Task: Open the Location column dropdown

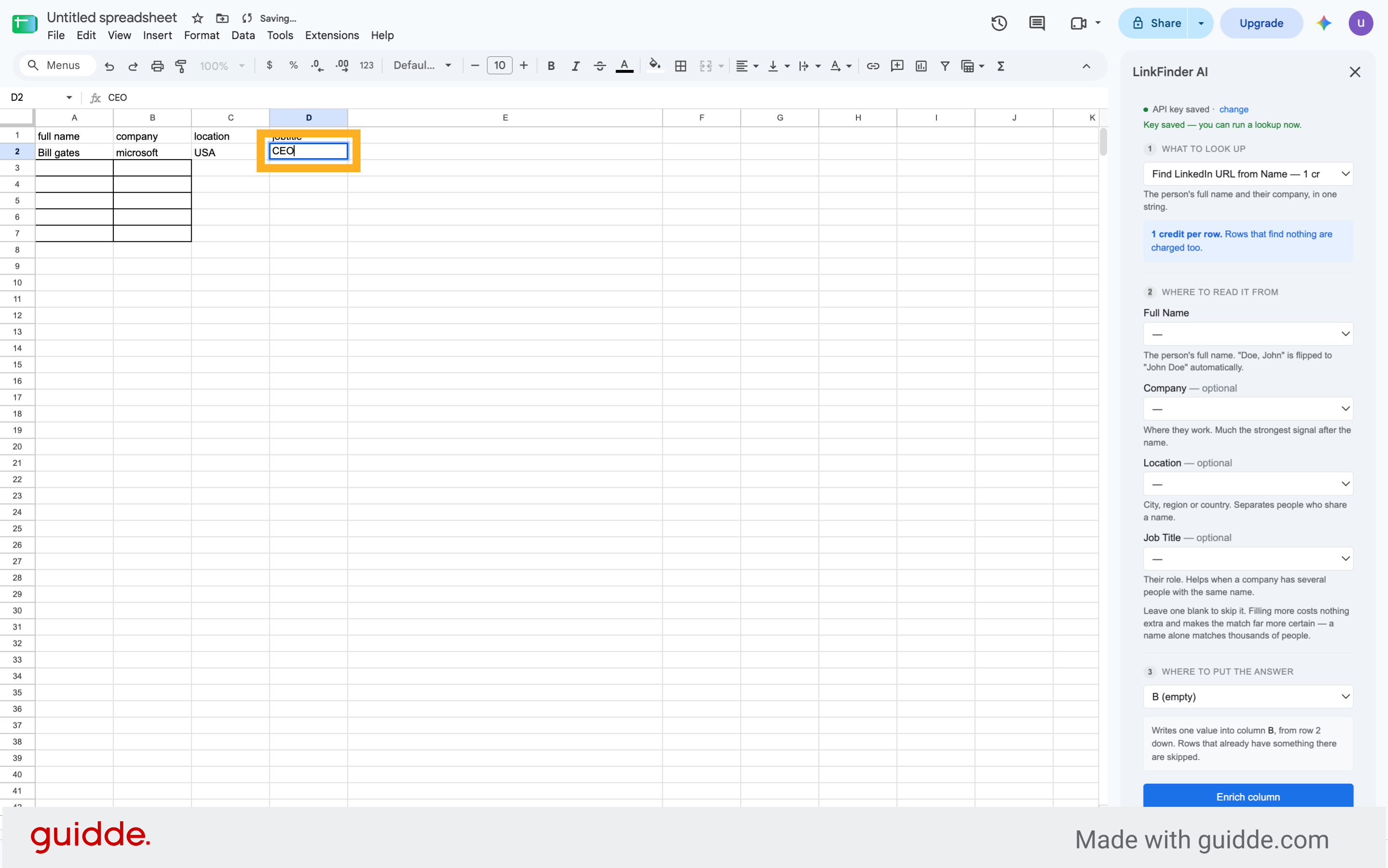Action: (1248, 484)
